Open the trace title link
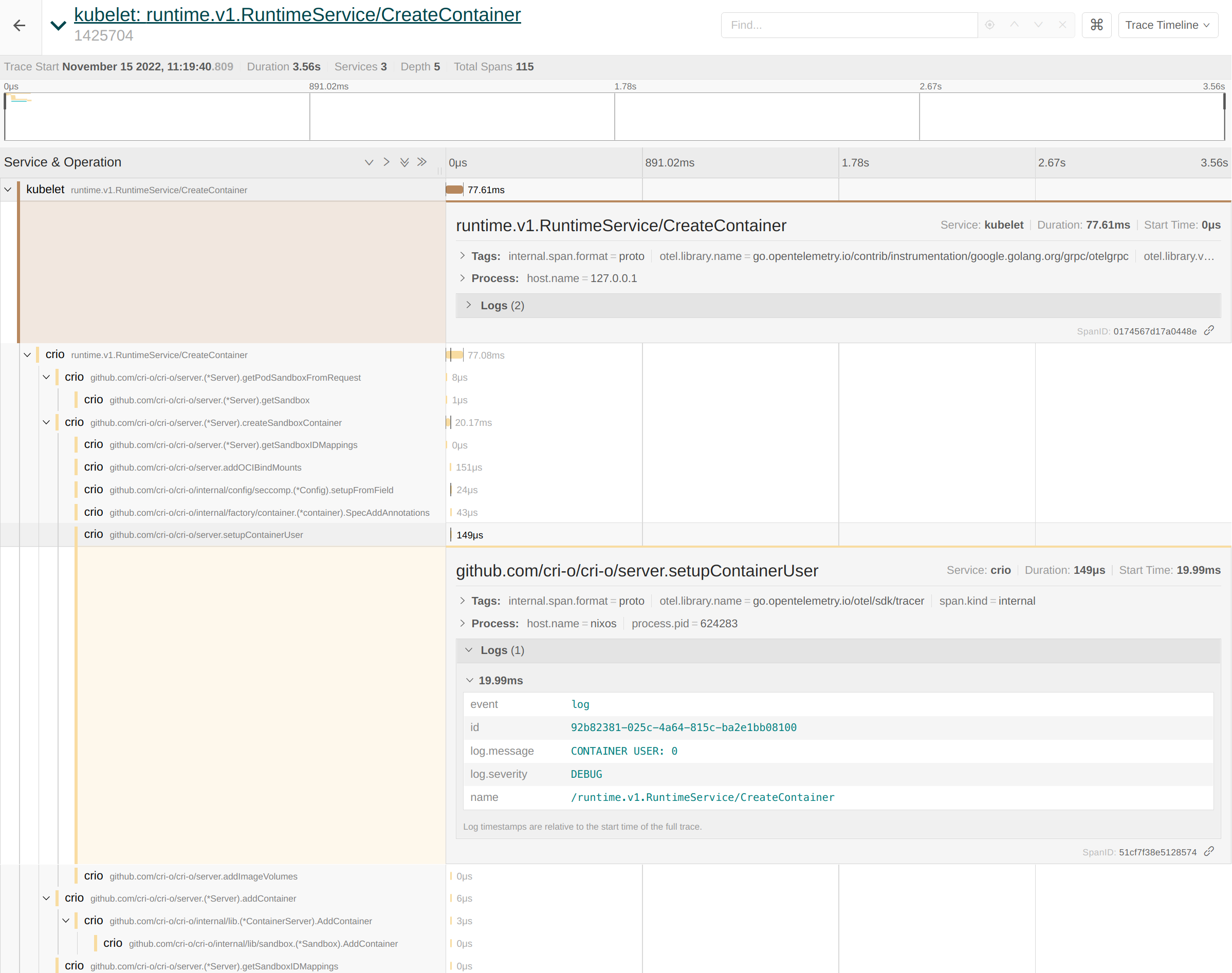The image size is (1232, 973). (x=297, y=15)
